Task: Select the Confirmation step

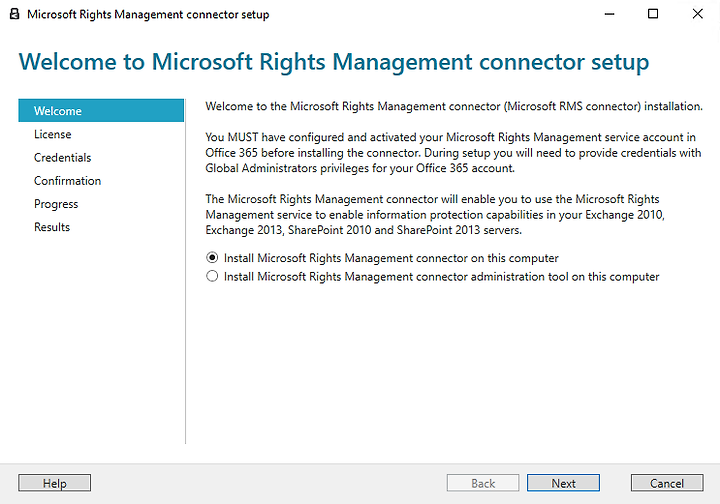Action: [68, 180]
